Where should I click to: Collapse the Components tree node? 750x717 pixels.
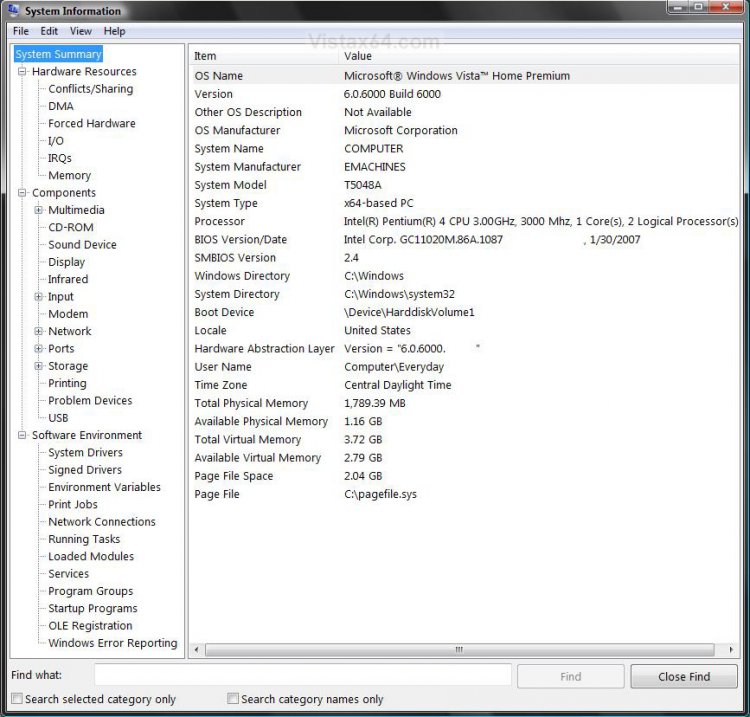[x=22, y=193]
